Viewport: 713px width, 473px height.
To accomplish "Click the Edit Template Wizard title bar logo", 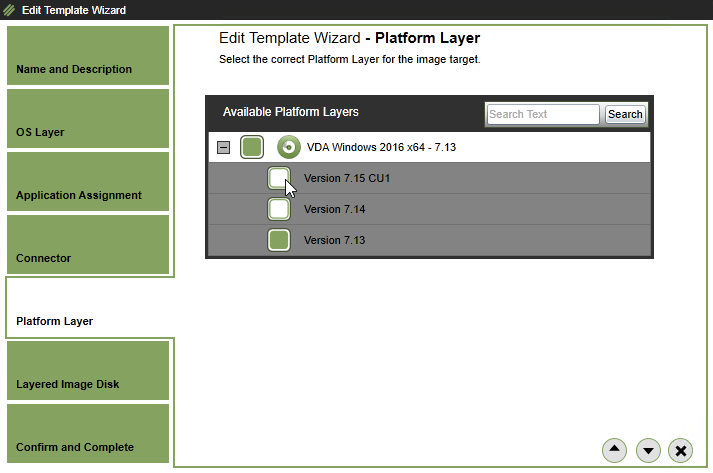I will (9, 10).
